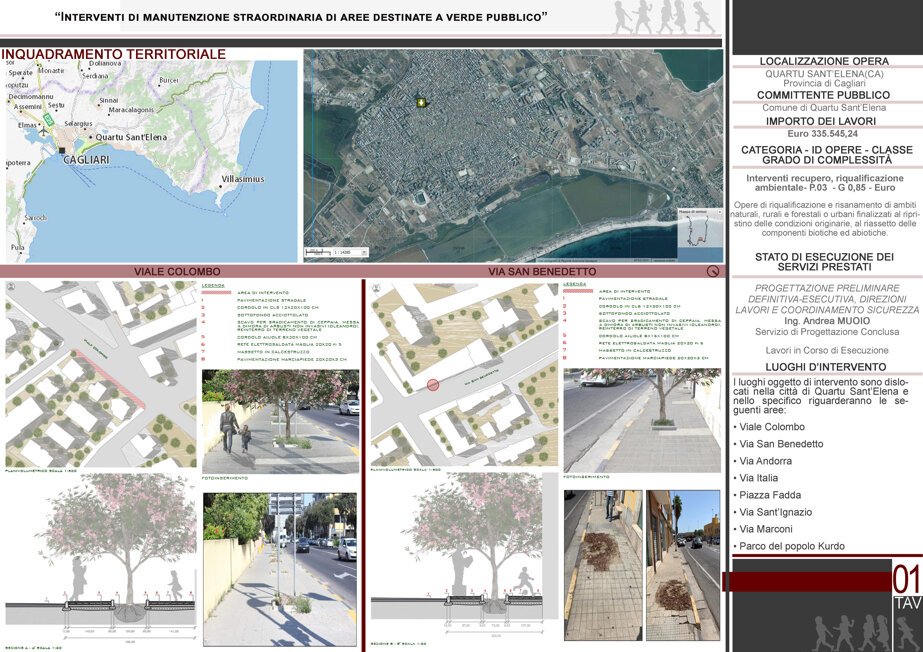Click the Via San Benedetto planimetric site plan
Viewport: 923px width, 652px height.
point(464,375)
